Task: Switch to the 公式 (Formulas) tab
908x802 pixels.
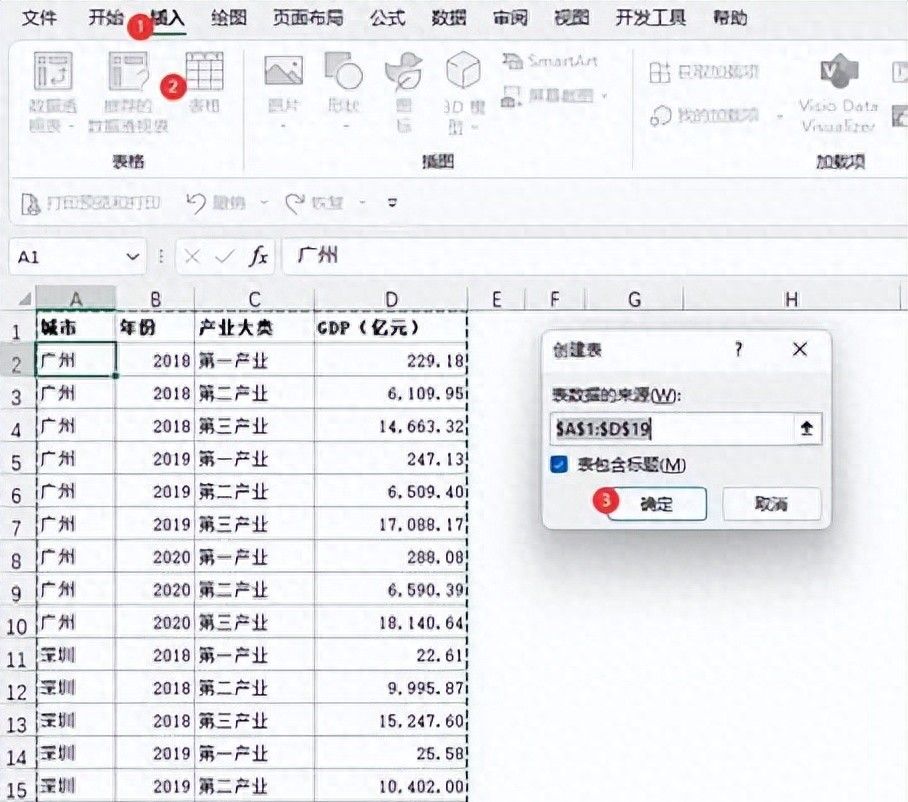Action: (387, 18)
